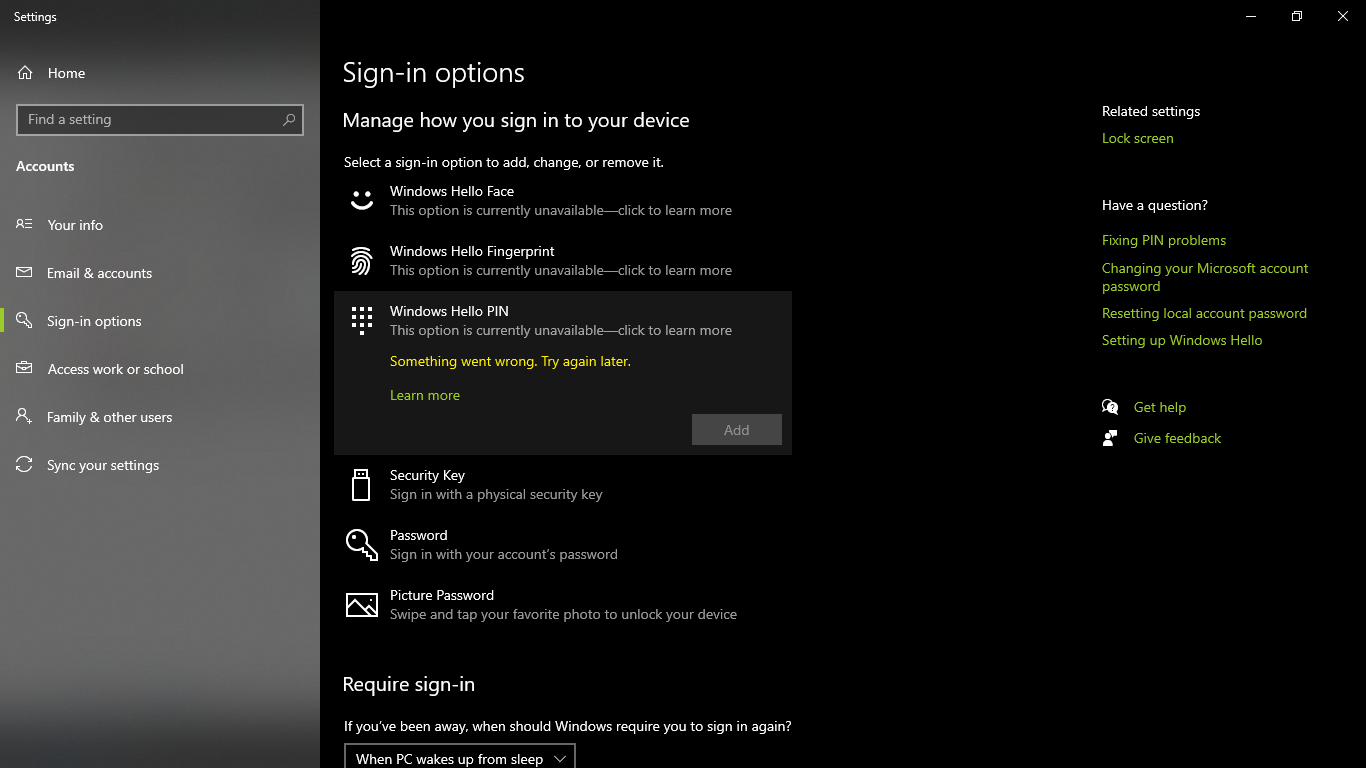This screenshot has width=1366, height=768.
Task: Select Sign-in options in the sidebar
Action: click(x=160, y=321)
